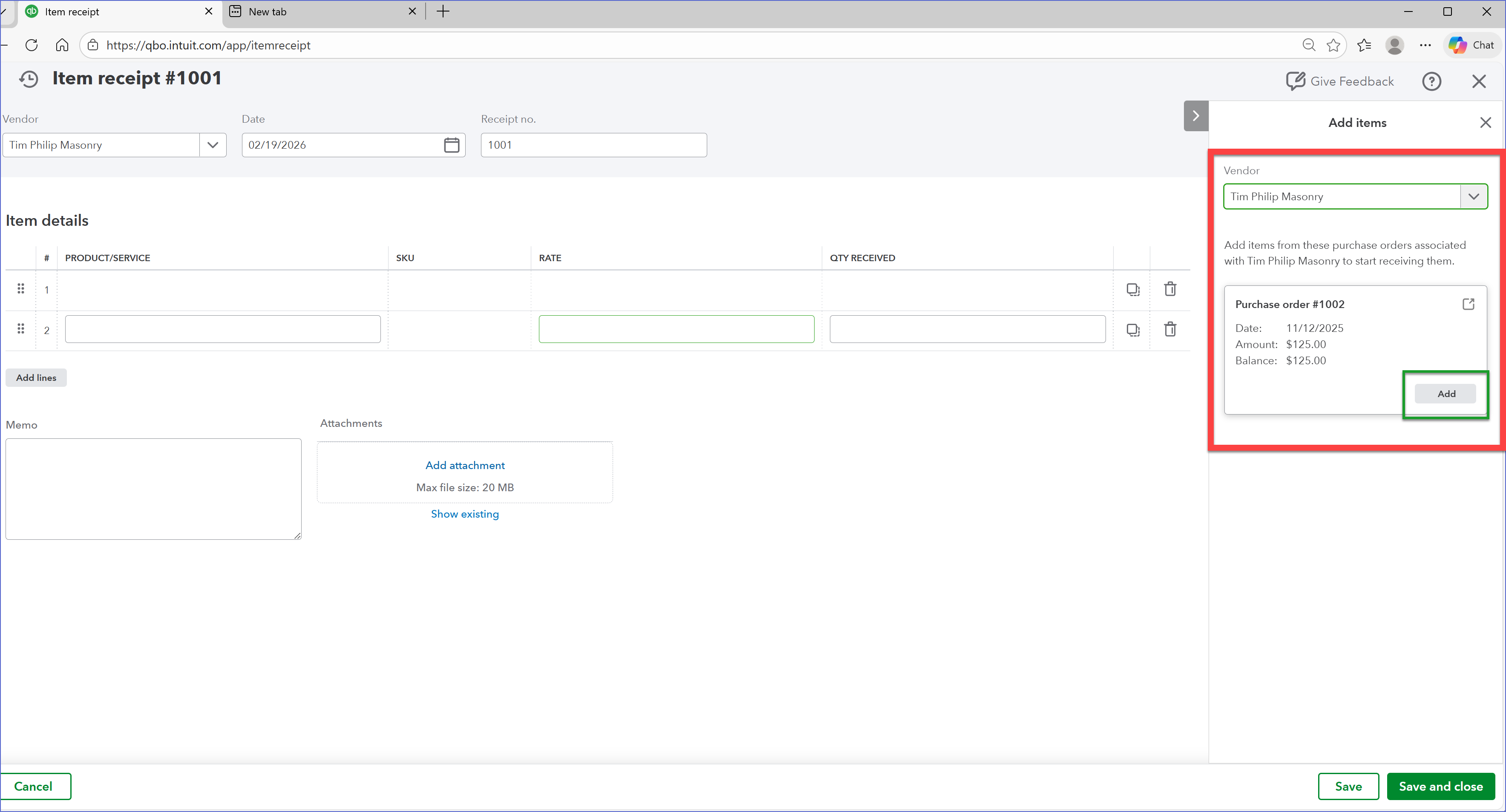Delete line 1 with trash icon
The image size is (1506, 812).
(1170, 289)
